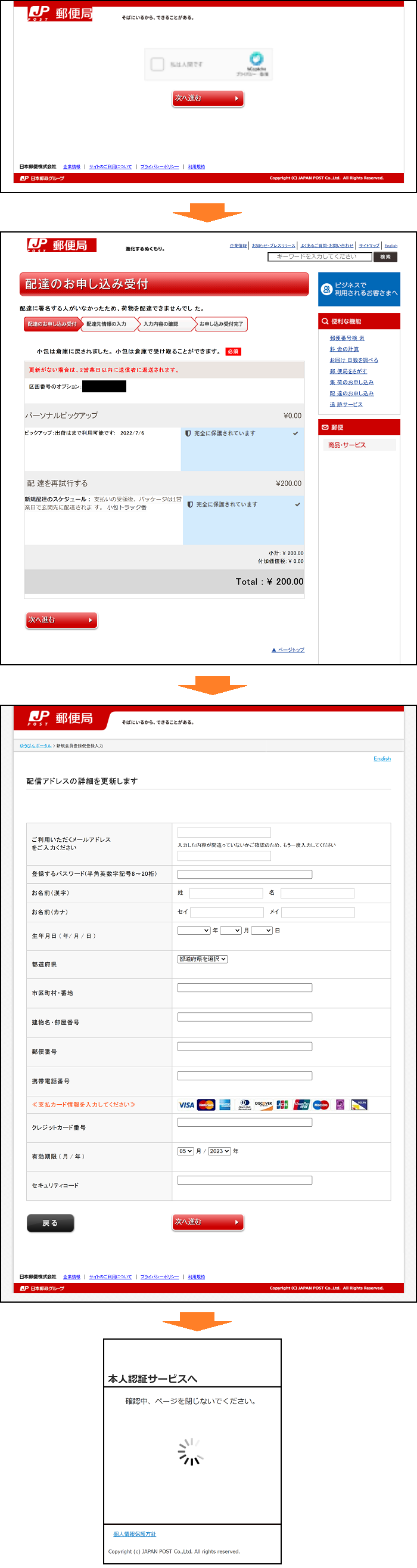This screenshot has height=1568, width=417.
Task: Click the JCB card icon
Action: (x=282, y=1104)
